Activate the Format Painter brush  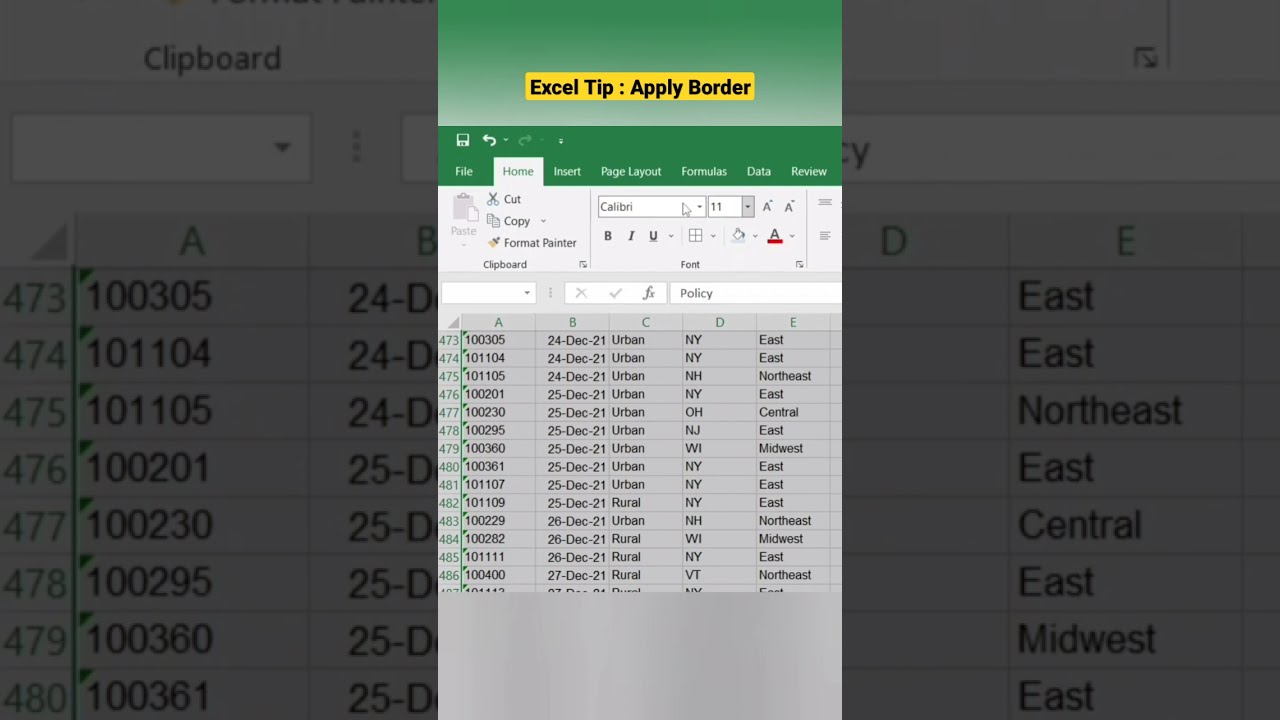click(494, 243)
